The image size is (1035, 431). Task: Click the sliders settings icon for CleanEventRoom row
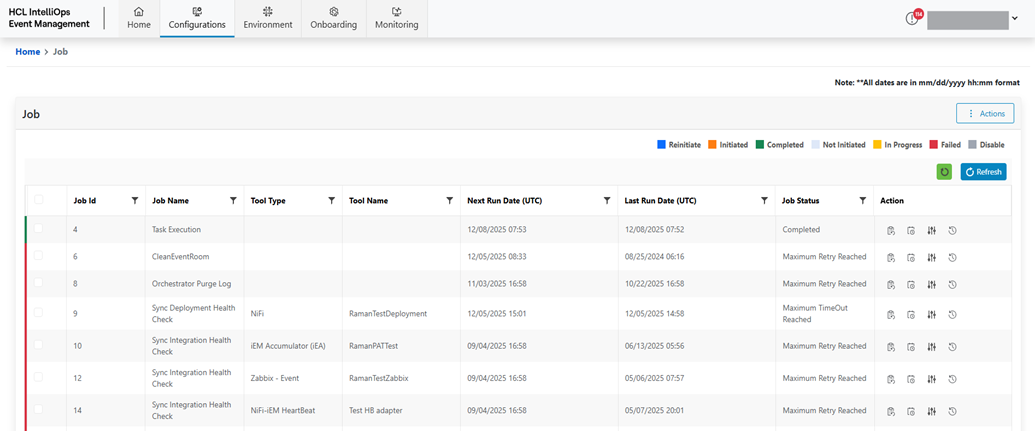click(931, 257)
